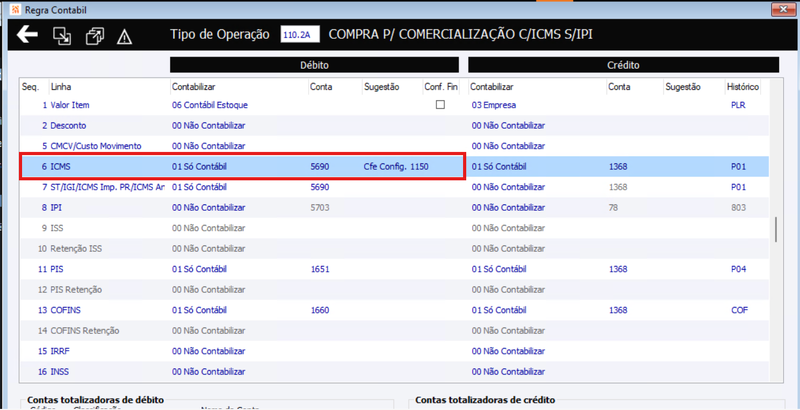Select credit account 1368 on PIS row

point(618,269)
